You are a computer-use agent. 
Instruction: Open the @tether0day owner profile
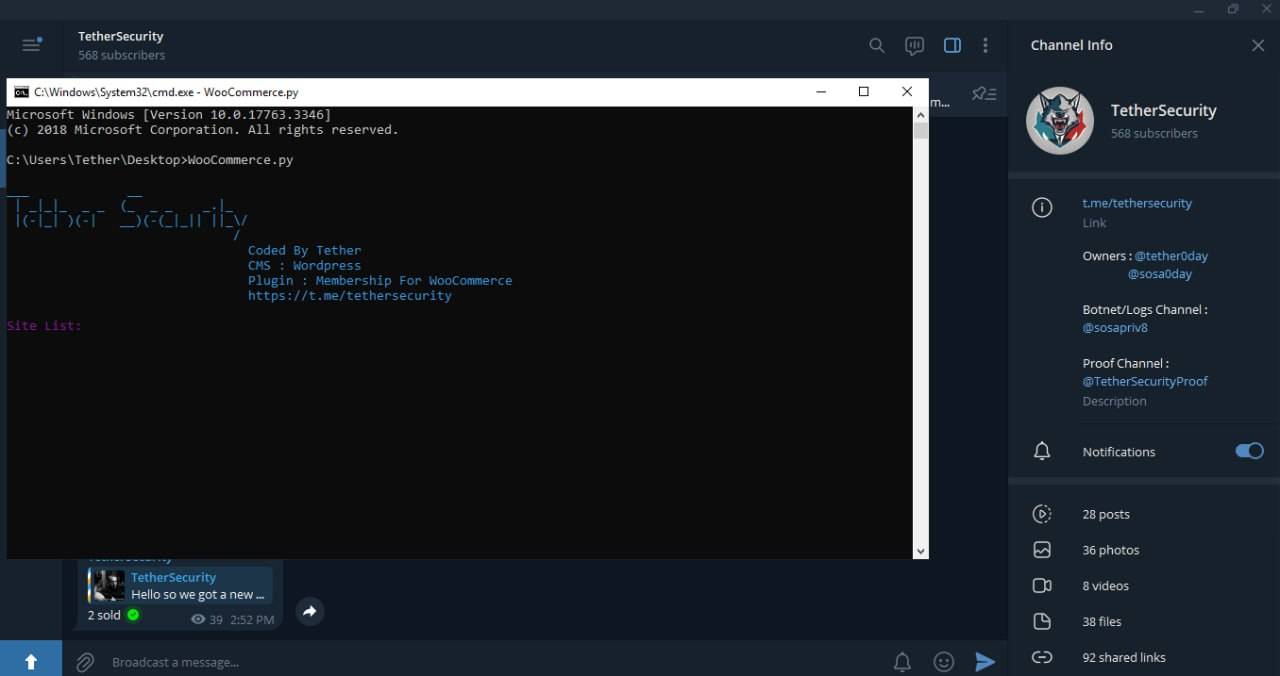pyautogui.click(x=1171, y=256)
